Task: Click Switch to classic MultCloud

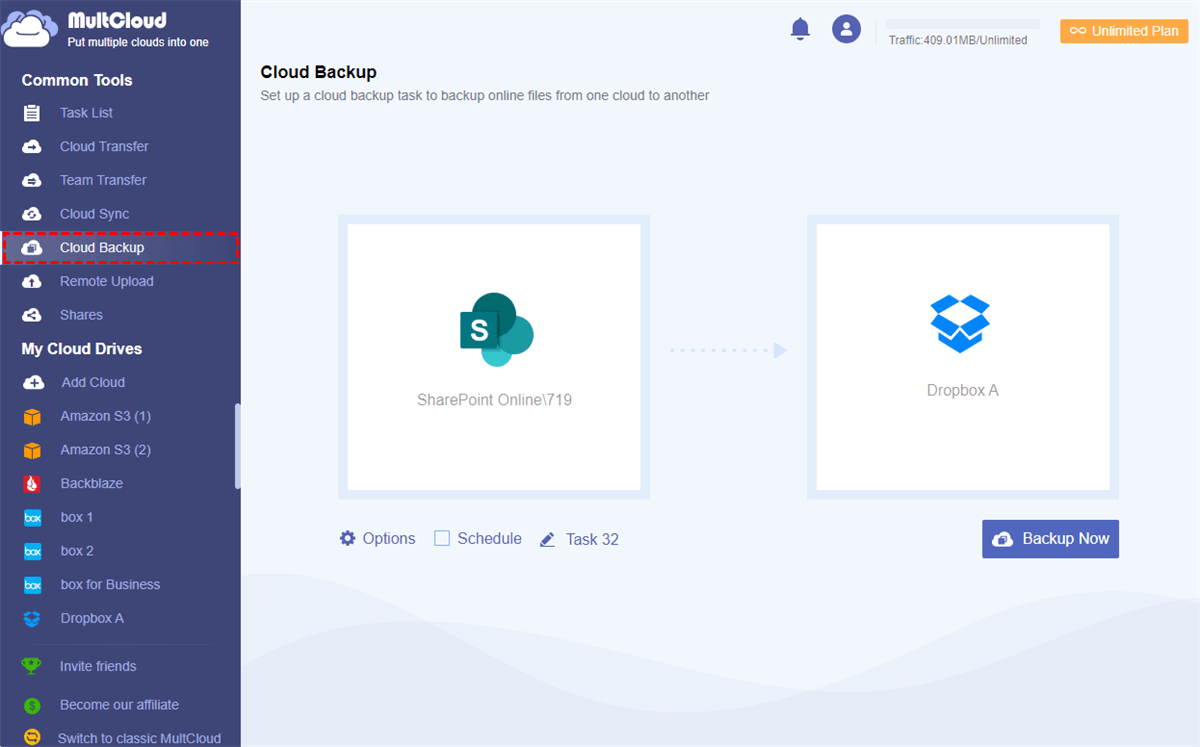Action: pos(139,738)
